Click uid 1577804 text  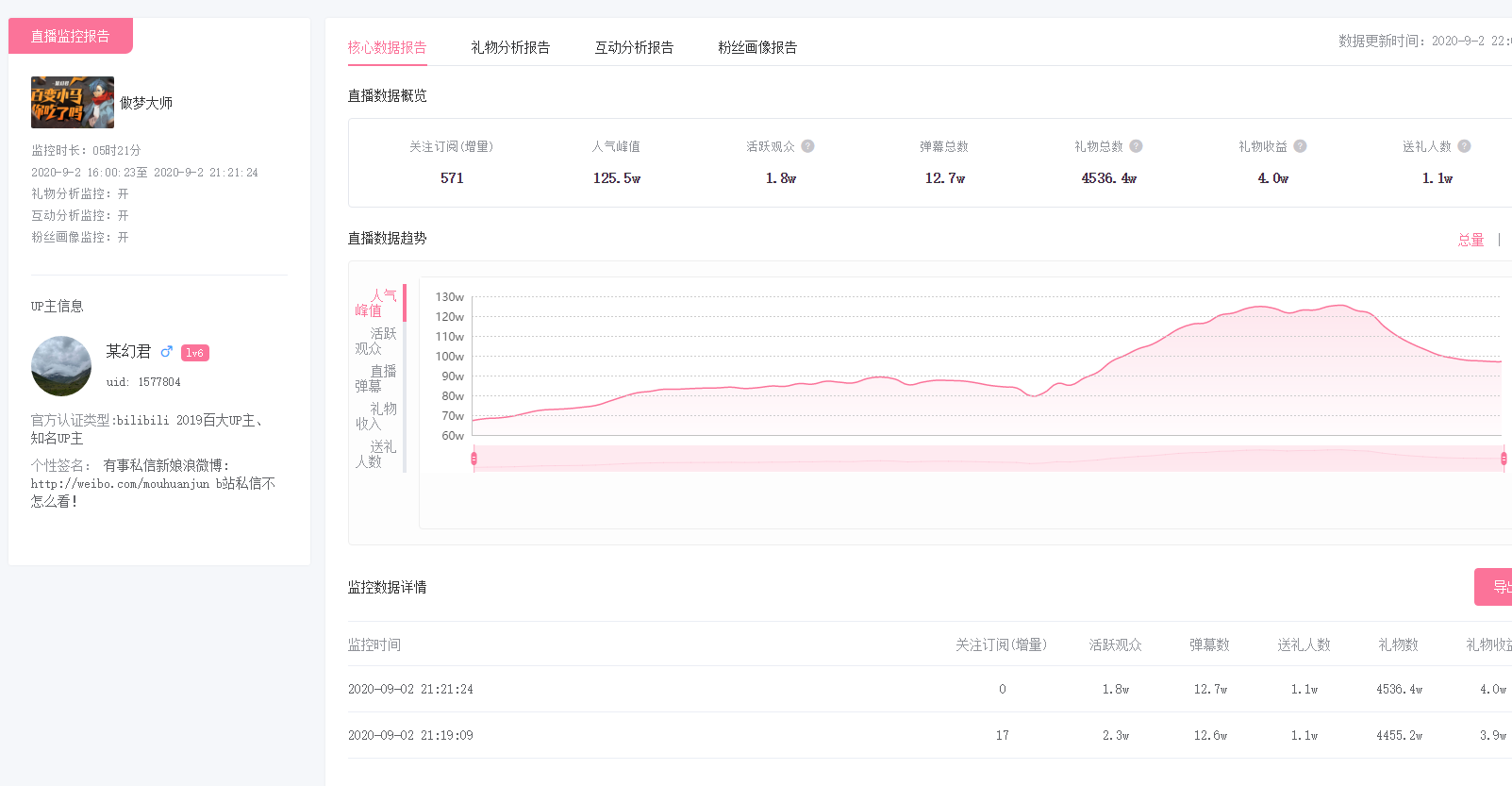click(143, 382)
